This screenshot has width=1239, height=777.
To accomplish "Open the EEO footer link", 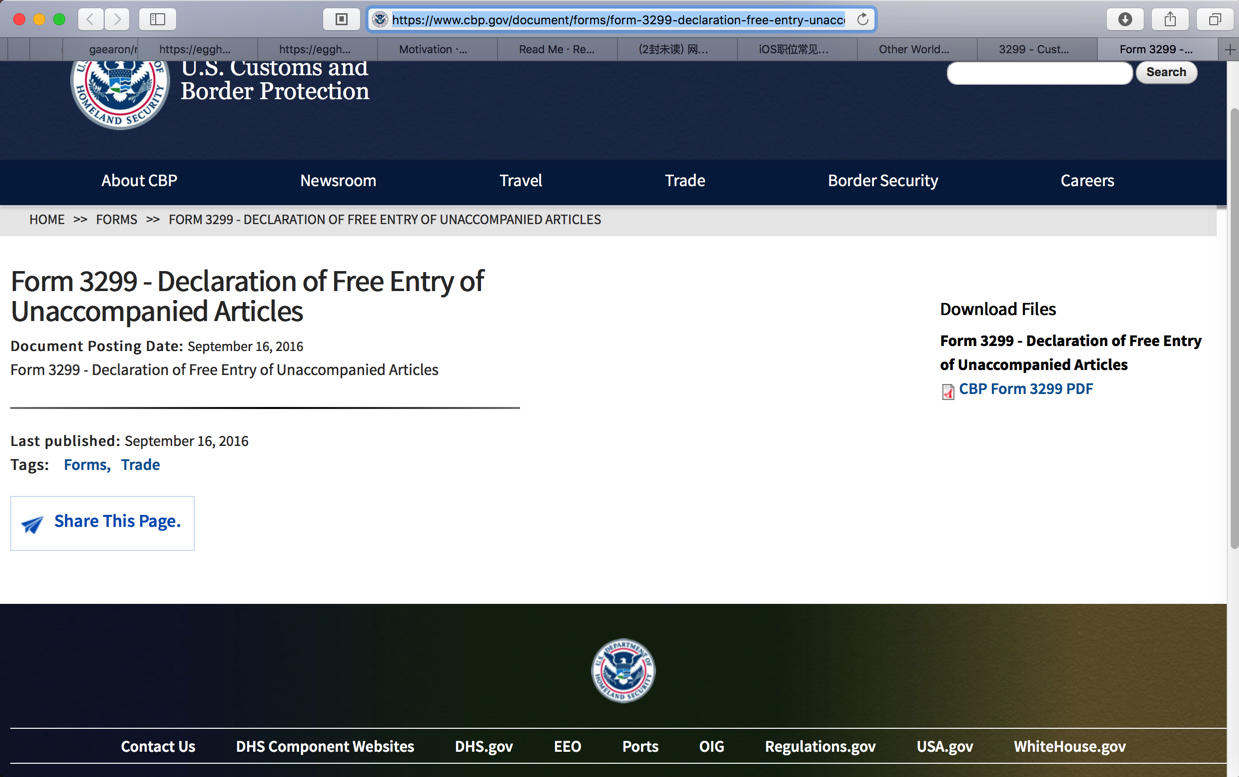I will [567, 747].
